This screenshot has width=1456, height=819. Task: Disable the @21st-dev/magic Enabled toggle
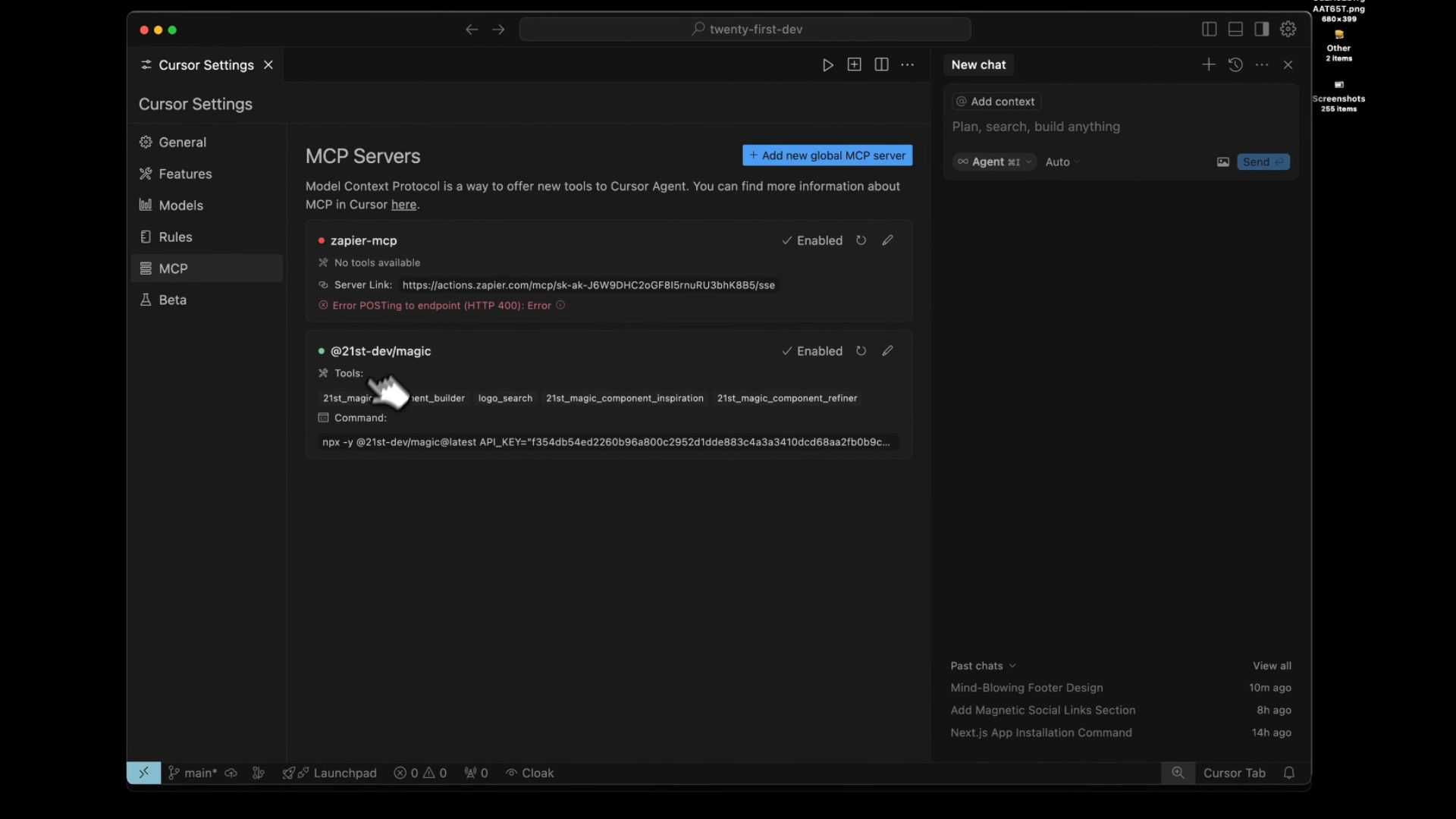click(812, 351)
